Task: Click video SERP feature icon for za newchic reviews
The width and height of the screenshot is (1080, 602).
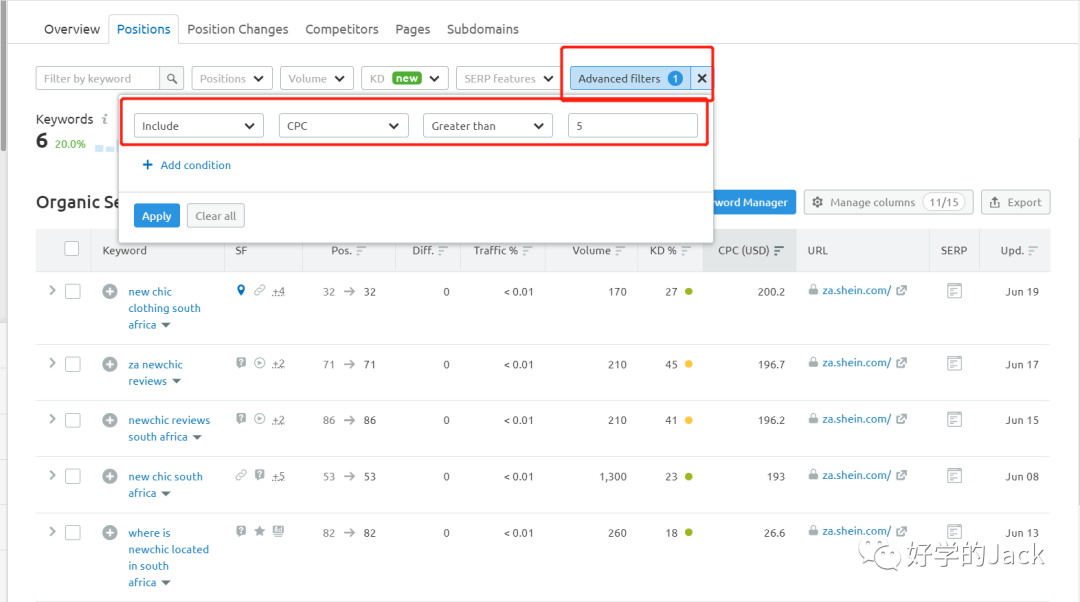Action: tap(260, 363)
